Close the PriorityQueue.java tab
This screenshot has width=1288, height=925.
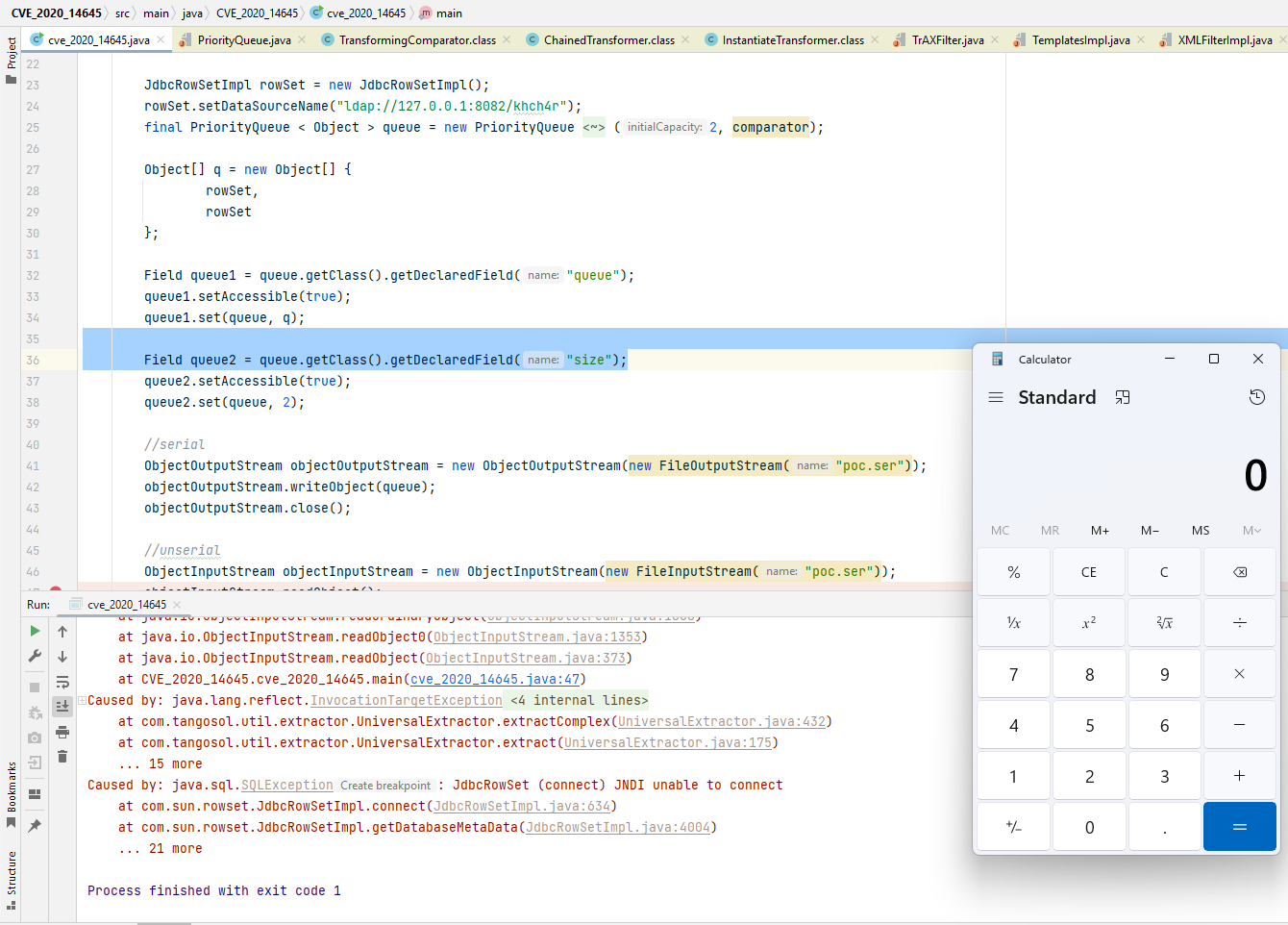(302, 39)
